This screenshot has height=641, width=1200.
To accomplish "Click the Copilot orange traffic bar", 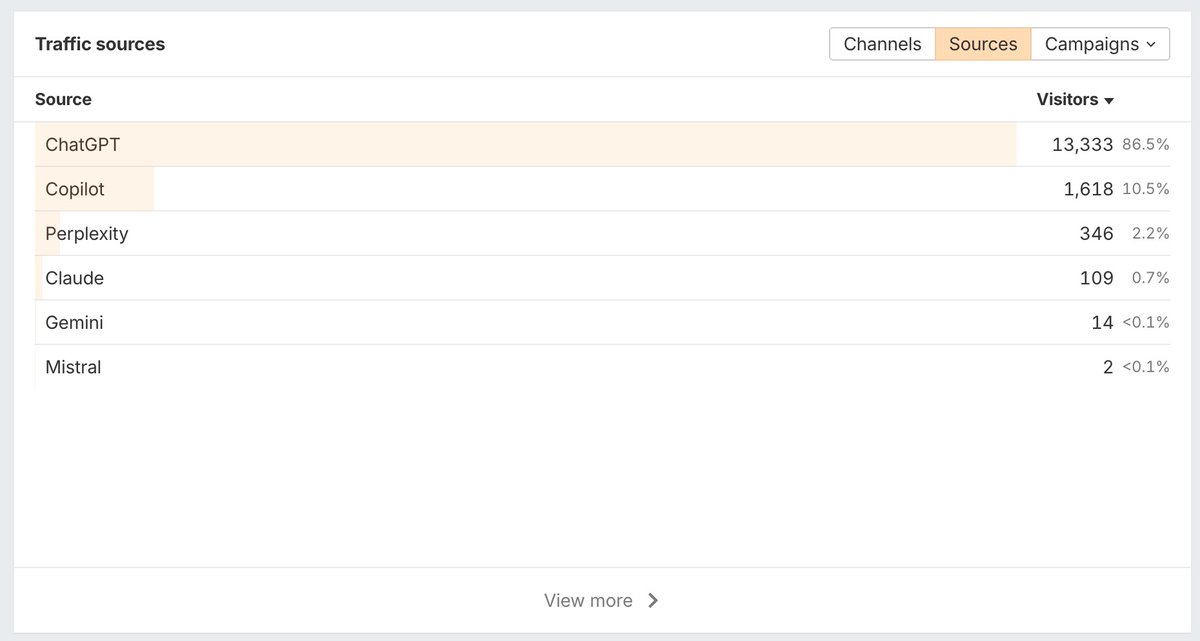I will (x=130, y=189).
